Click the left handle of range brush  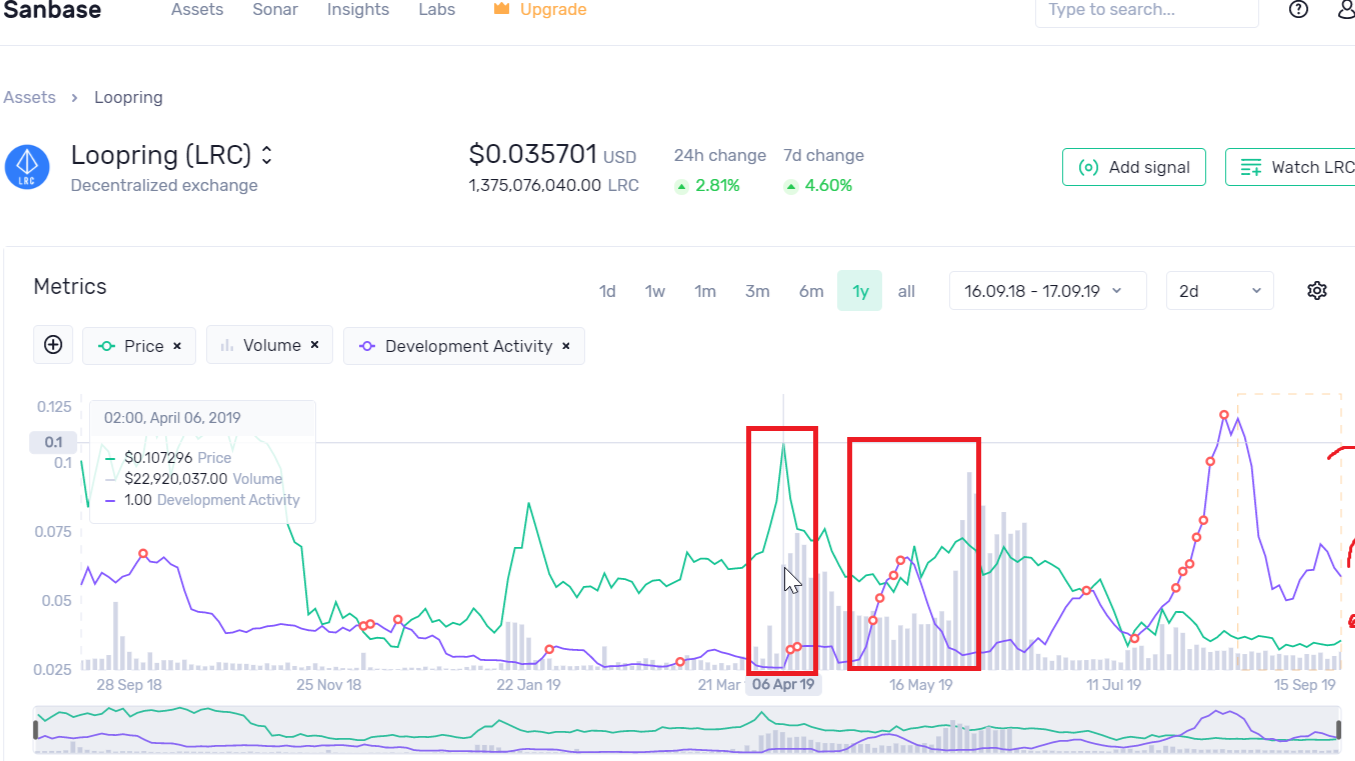[x=36, y=729]
